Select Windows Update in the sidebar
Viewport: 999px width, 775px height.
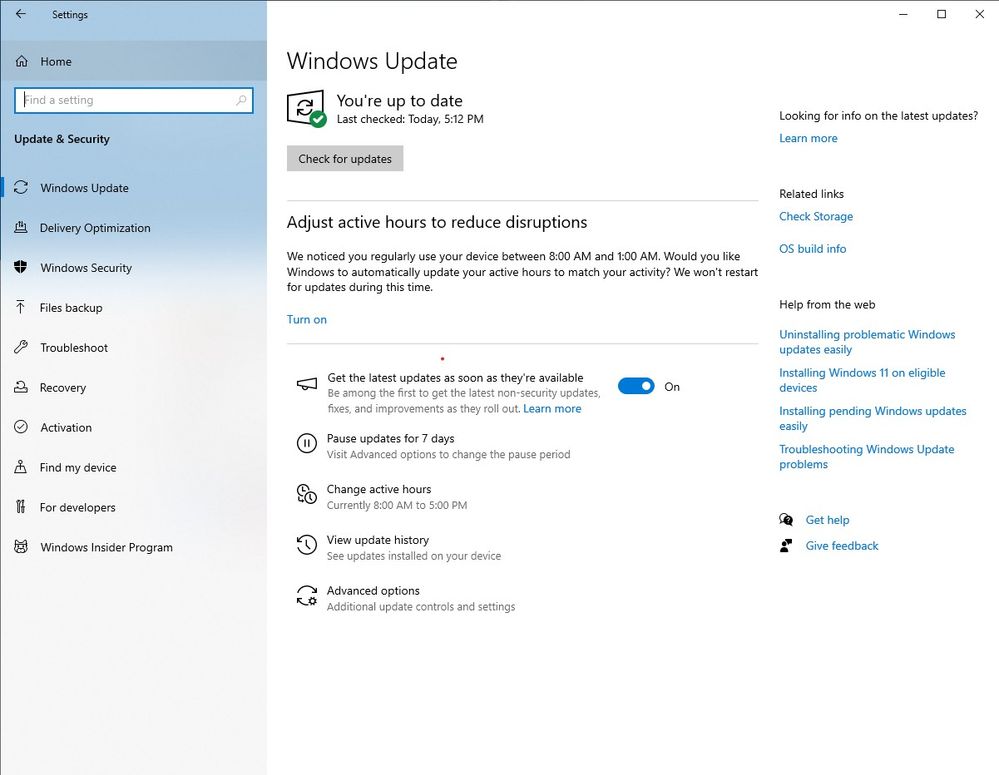pyautogui.click(x=134, y=187)
